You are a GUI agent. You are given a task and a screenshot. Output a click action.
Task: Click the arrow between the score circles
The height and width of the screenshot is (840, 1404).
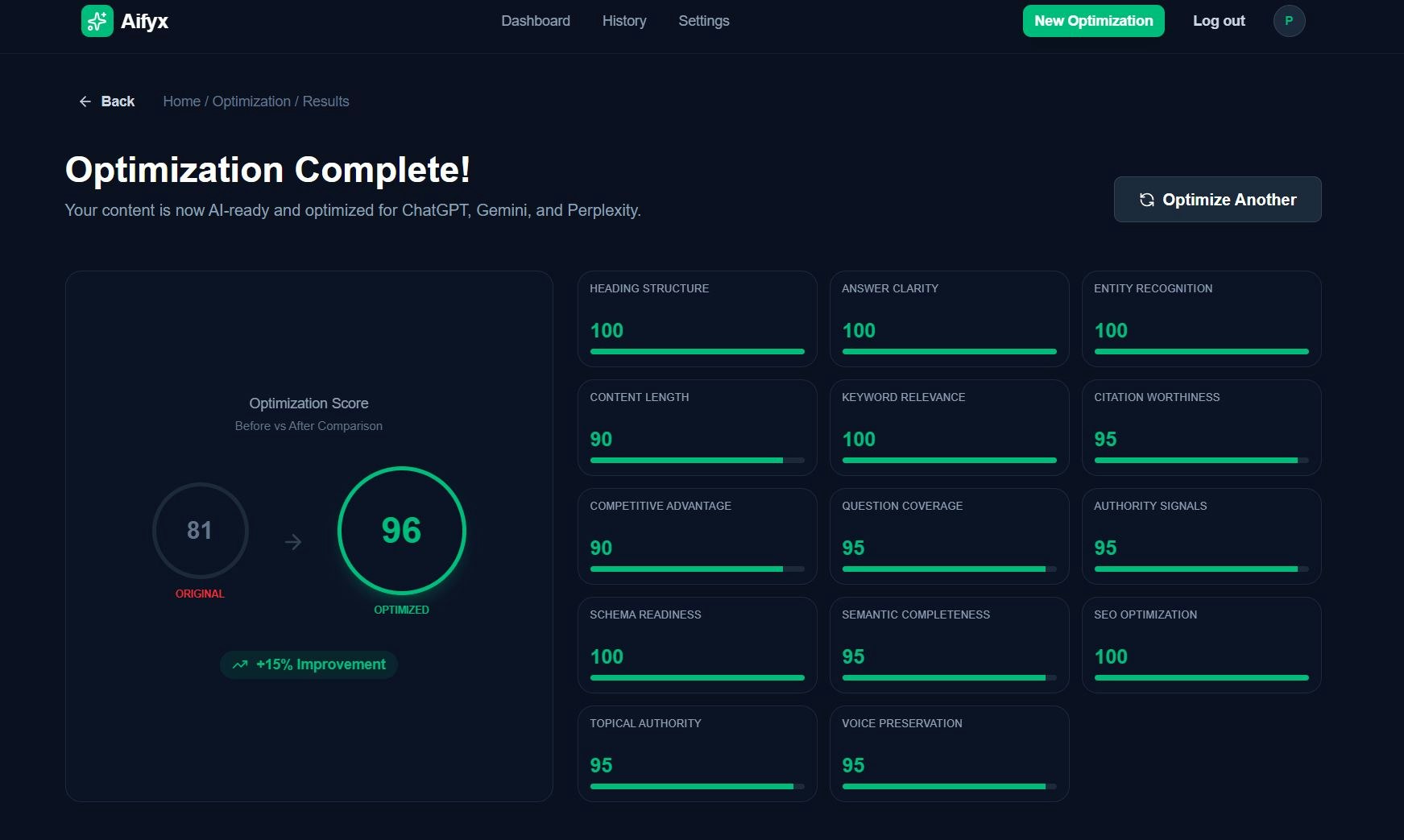(293, 542)
